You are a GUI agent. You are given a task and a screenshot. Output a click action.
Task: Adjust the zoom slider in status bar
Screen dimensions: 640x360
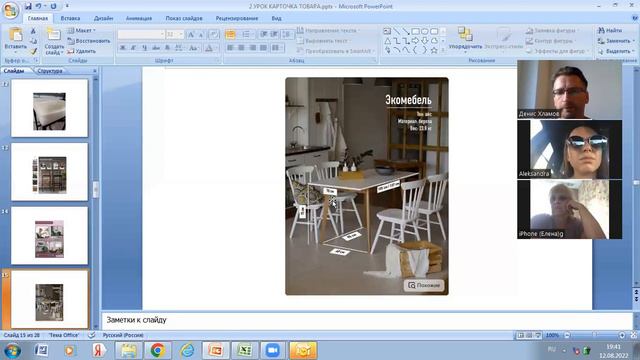(595, 335)
